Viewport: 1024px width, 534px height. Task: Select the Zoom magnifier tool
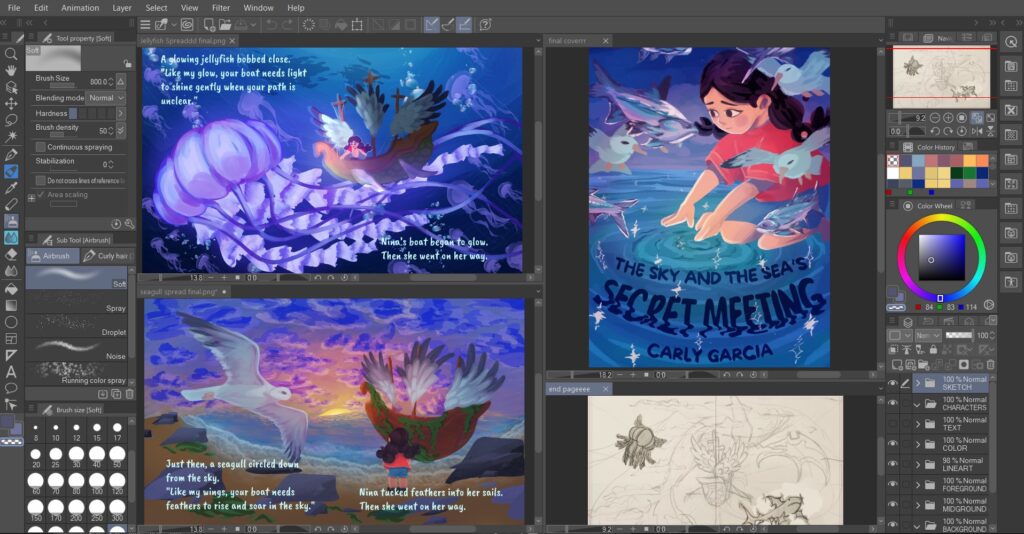click(11, 54)
